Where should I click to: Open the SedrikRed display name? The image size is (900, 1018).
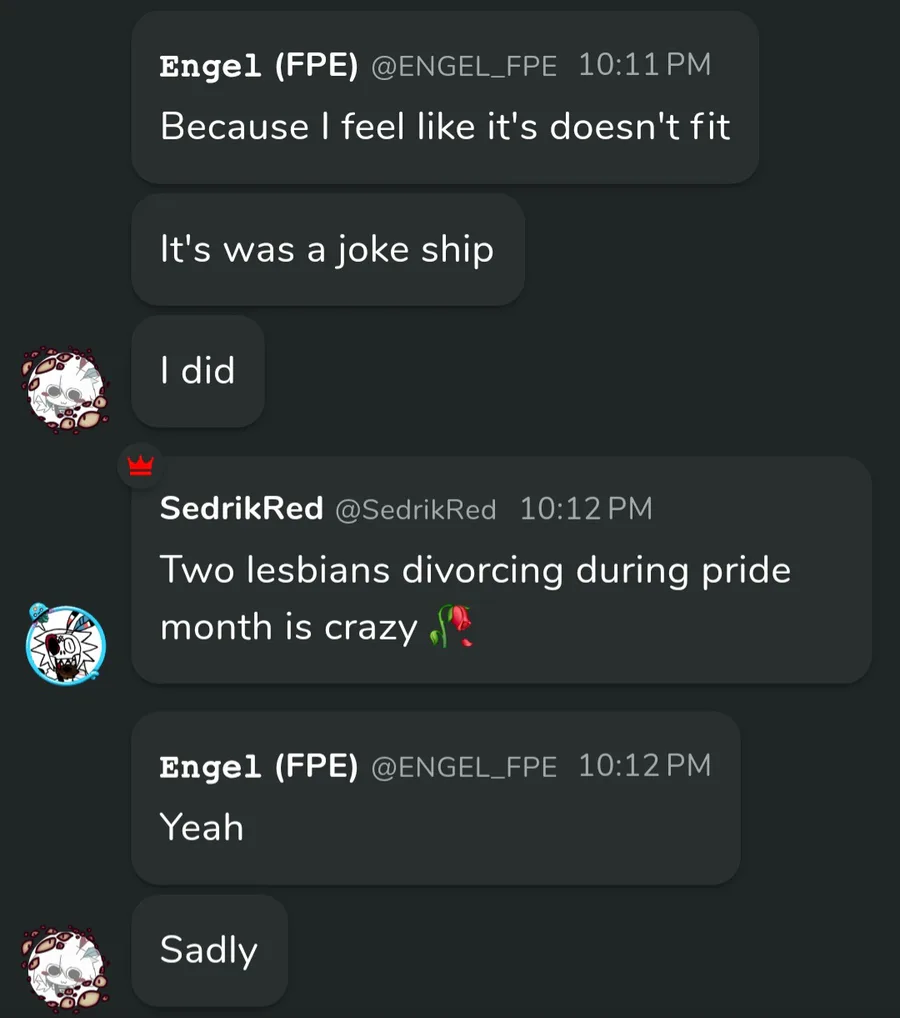[x=242, y=508]
